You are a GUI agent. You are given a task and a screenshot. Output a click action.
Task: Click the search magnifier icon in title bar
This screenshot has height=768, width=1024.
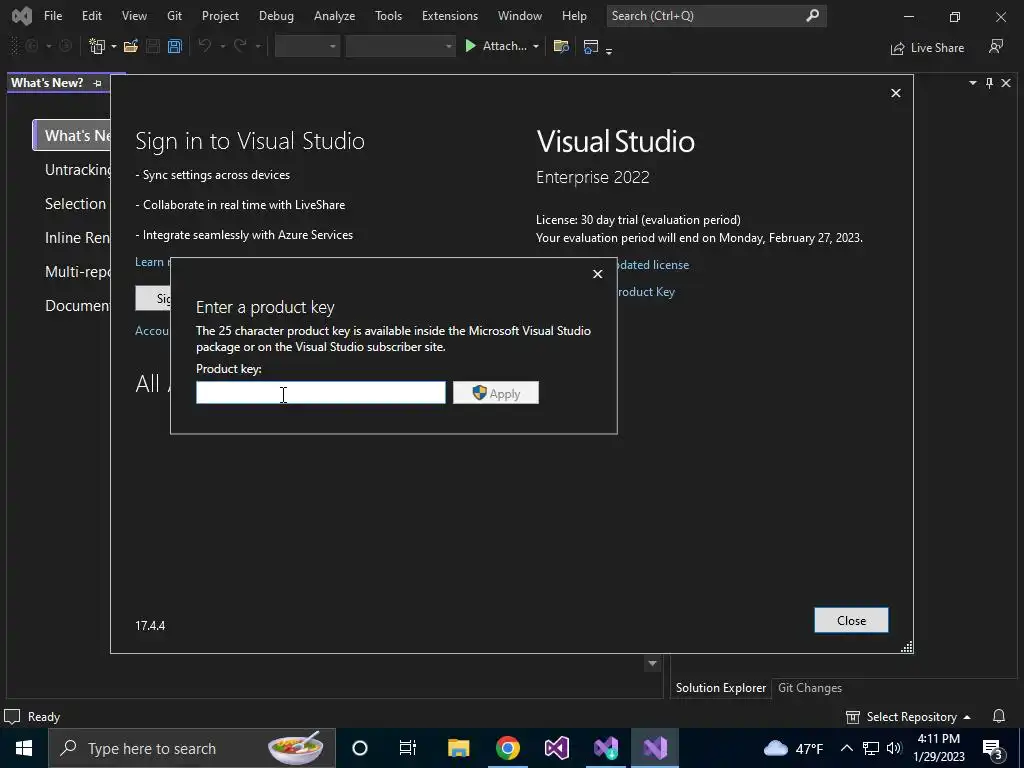[x=812, y=15]
